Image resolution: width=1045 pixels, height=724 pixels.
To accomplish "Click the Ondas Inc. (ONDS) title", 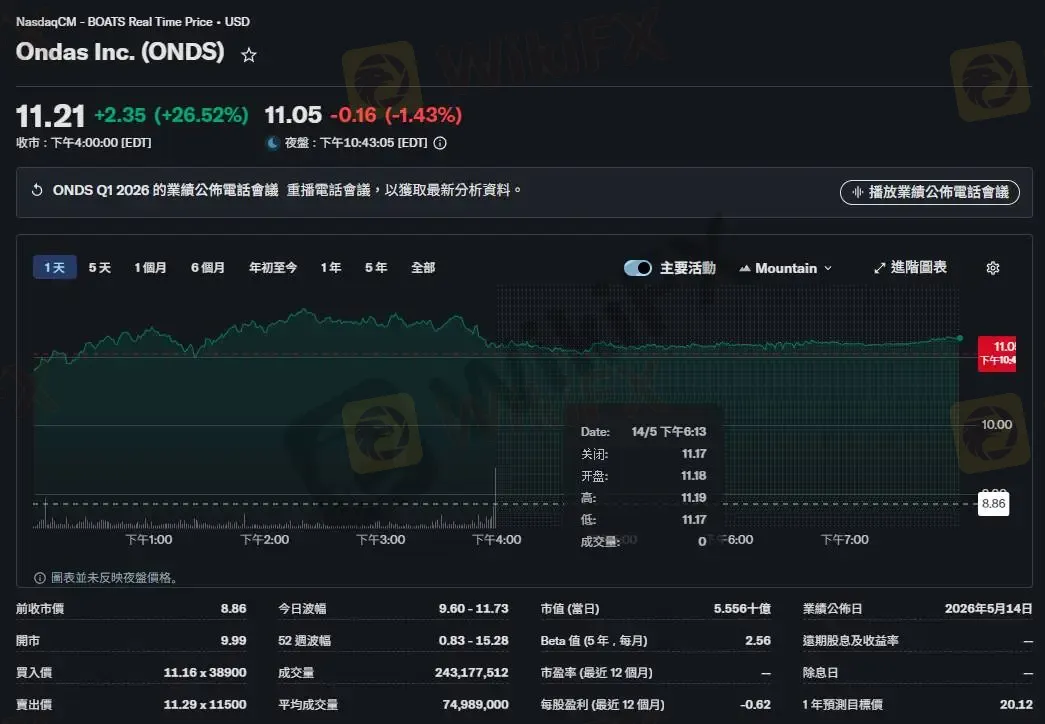I will (x=120, y=52).
